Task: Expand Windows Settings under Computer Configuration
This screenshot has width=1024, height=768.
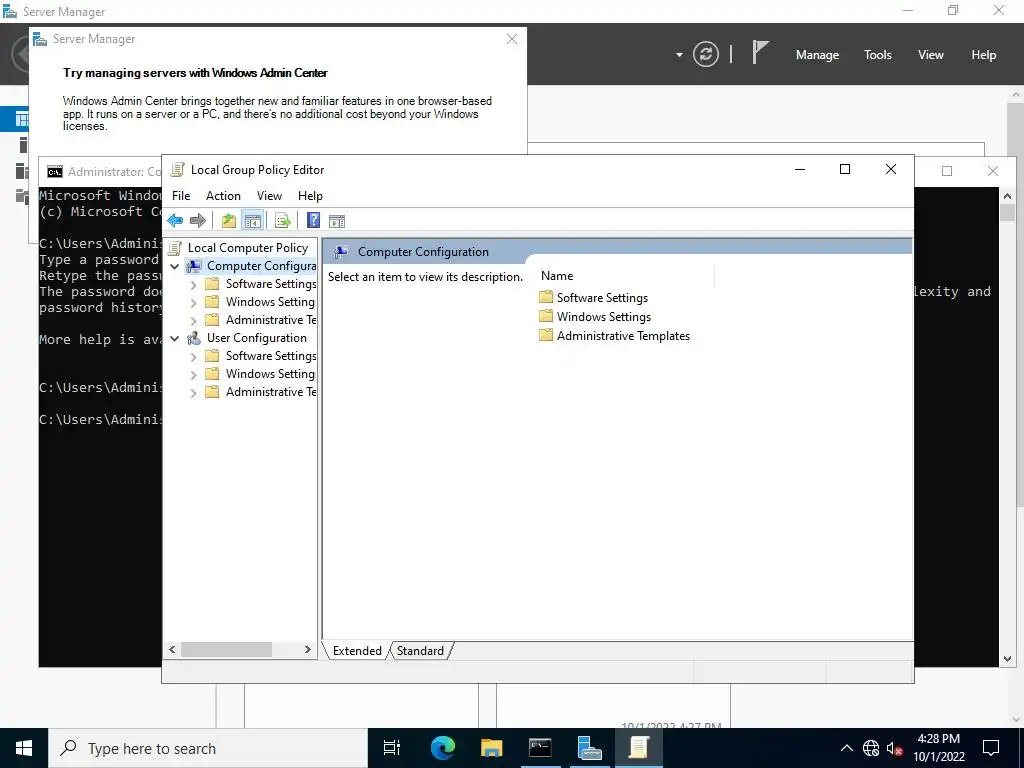Action: [x=193, y=303]
